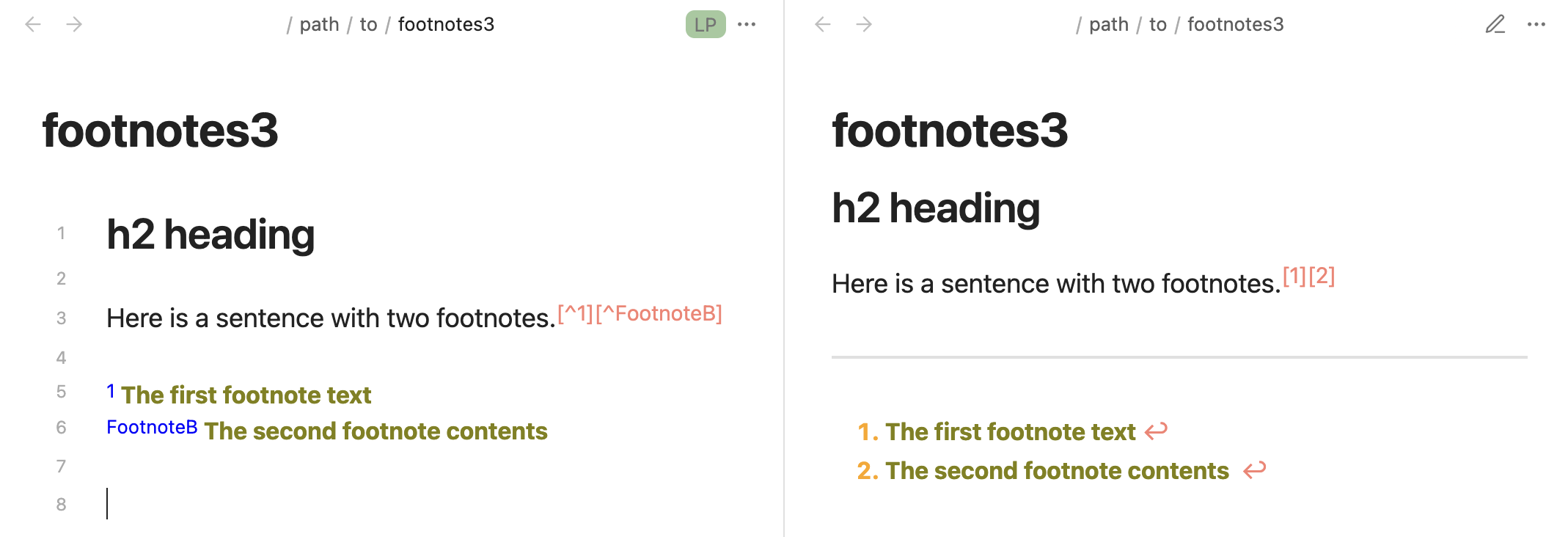Click the pencil edit icon
Screen dimensions: 1568x537
(1495, 24)
